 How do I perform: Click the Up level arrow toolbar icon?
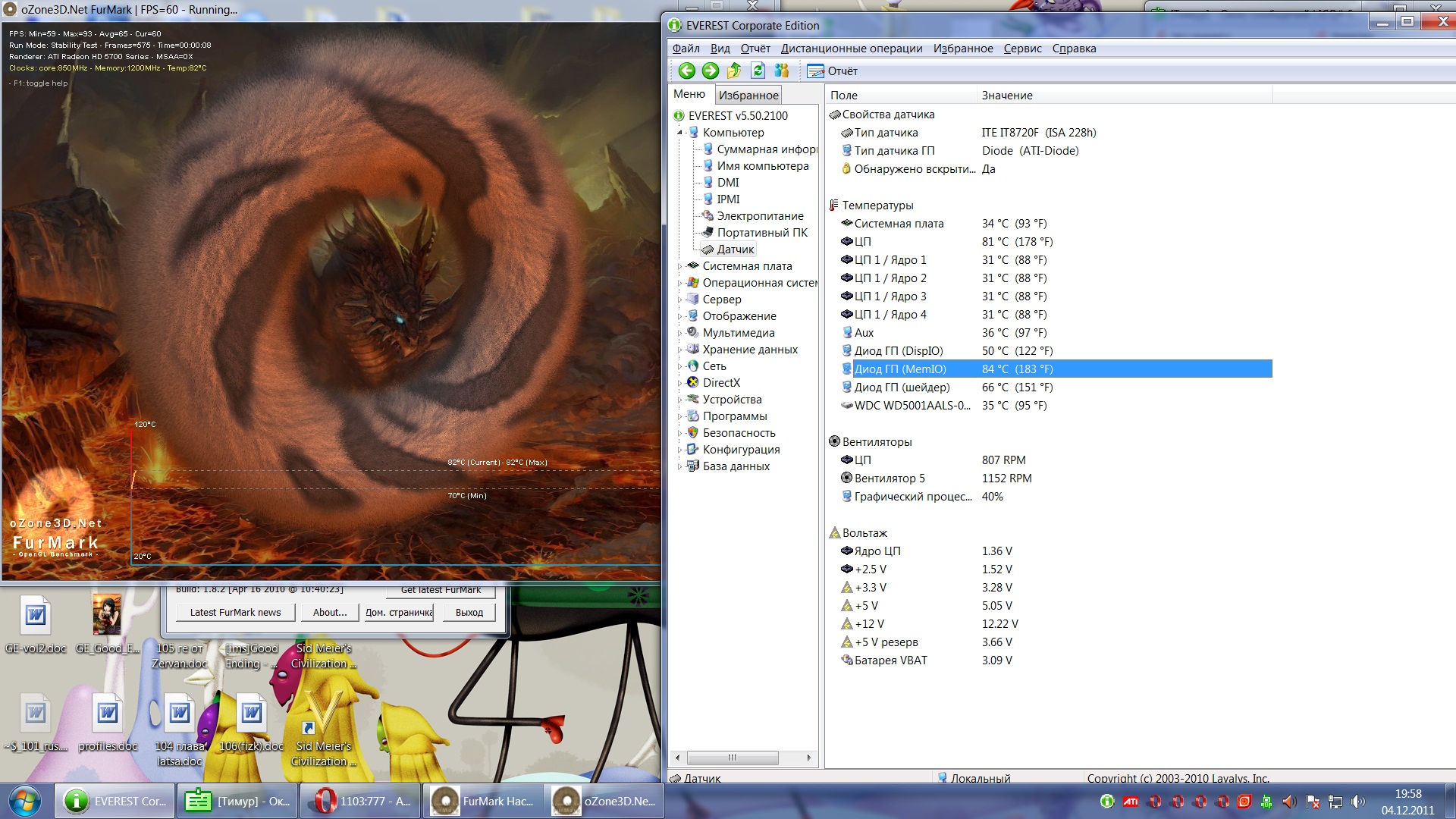point(734,71)
